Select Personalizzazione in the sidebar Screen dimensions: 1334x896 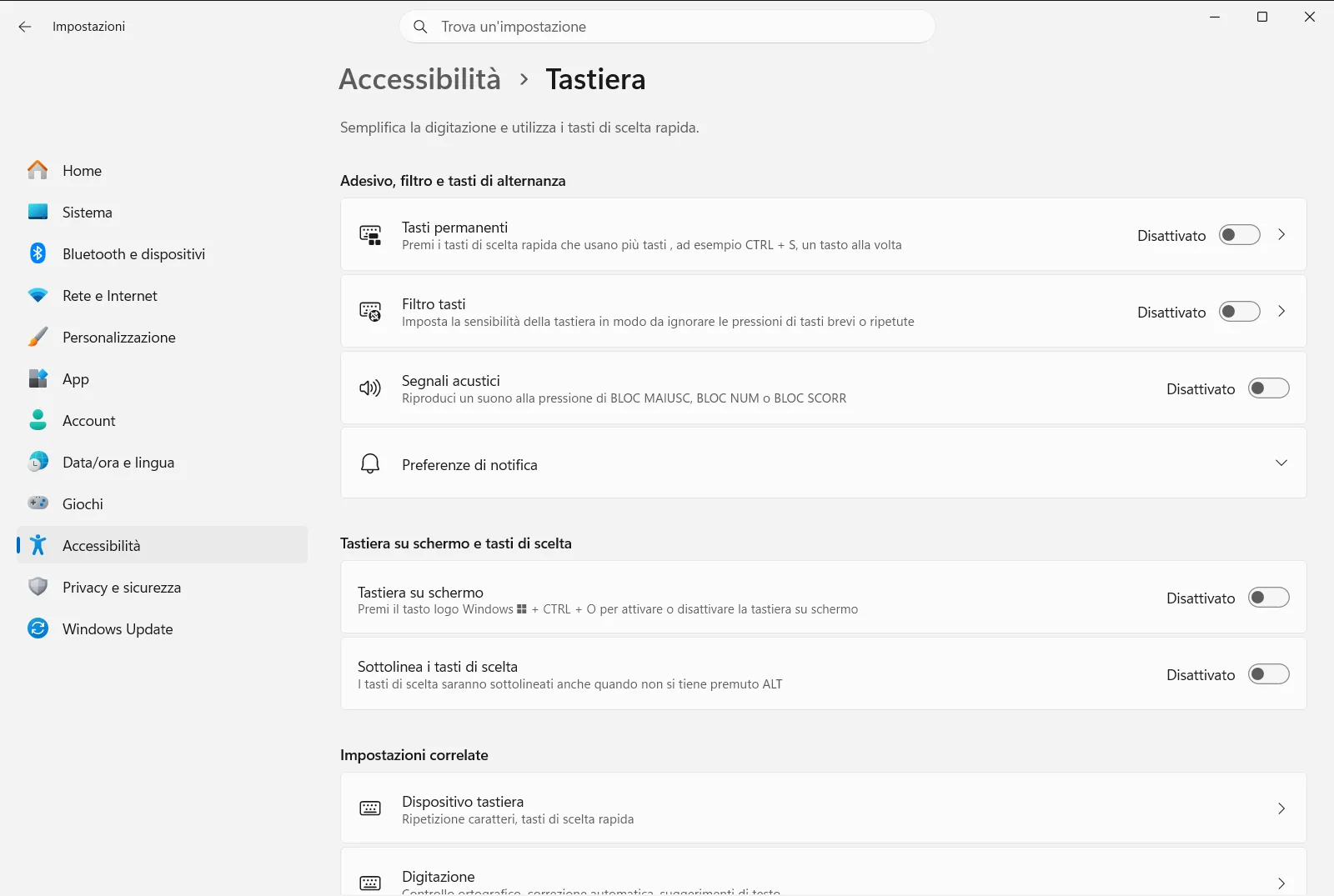(x=162, y=337)
